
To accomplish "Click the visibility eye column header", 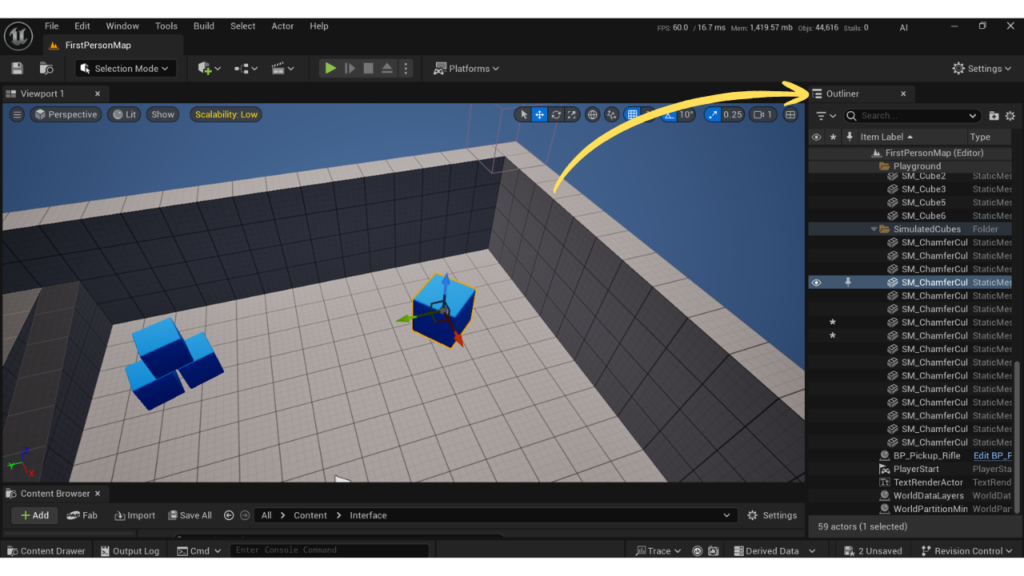I will pos(816,137).
